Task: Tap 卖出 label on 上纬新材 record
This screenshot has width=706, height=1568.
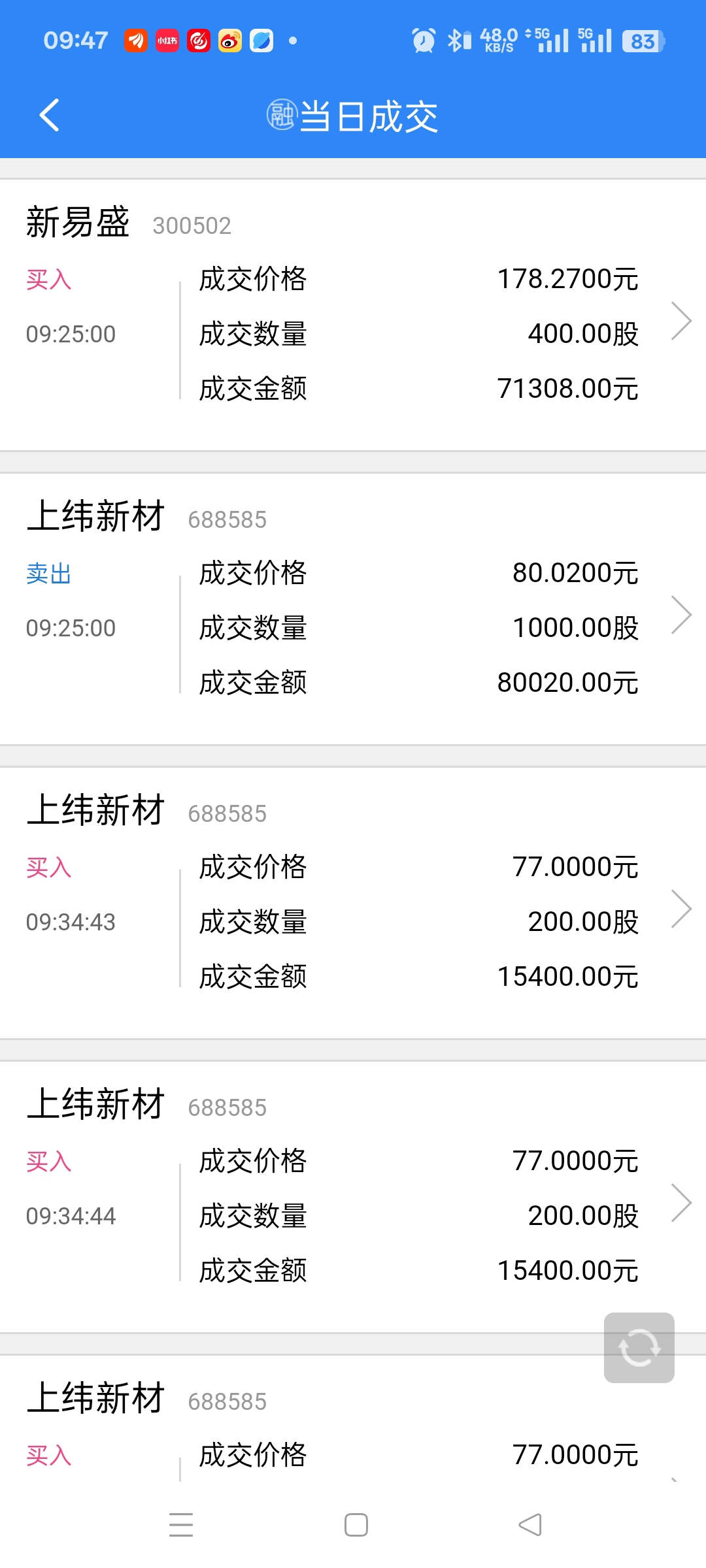Action: (49, 574)
